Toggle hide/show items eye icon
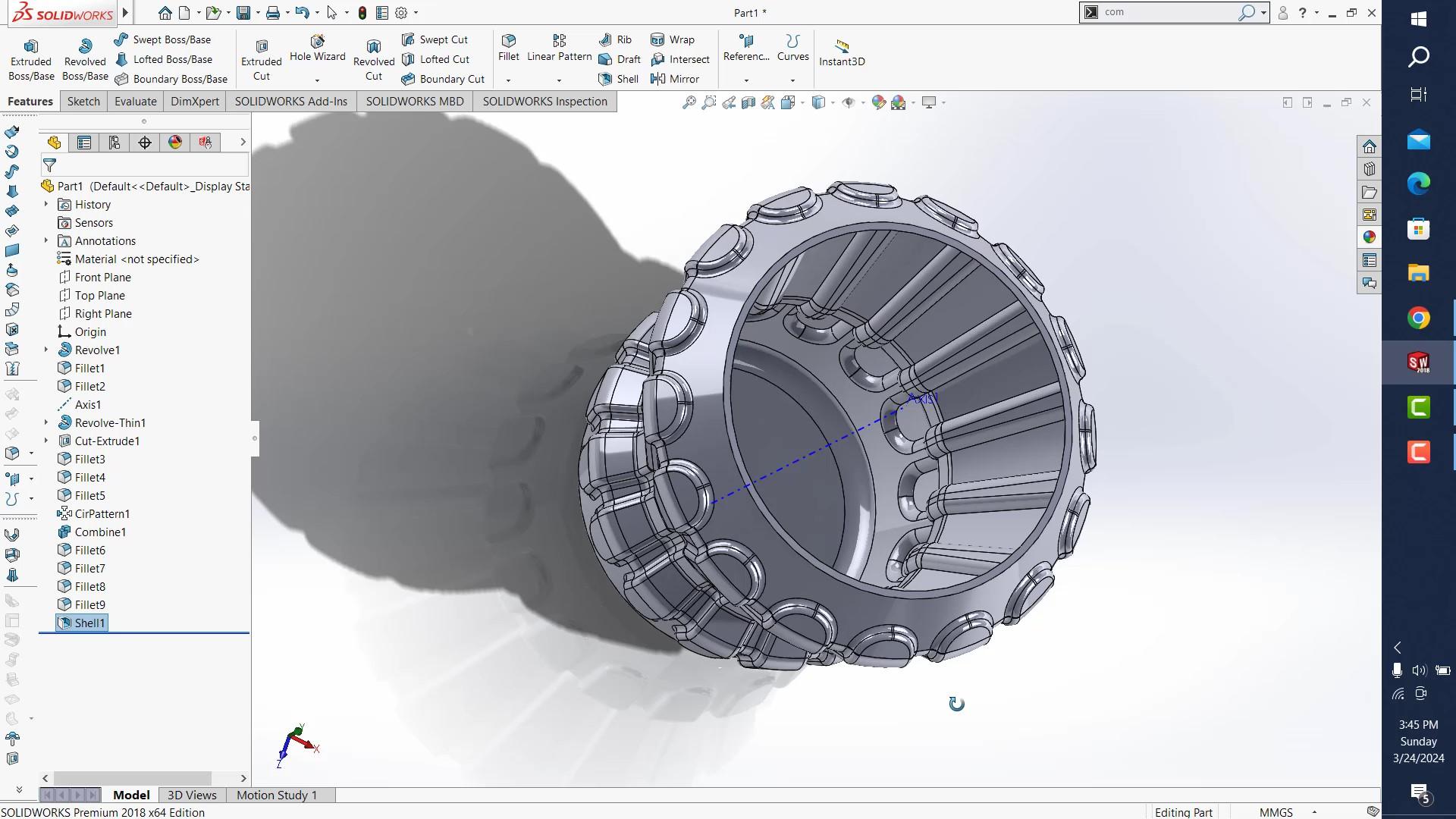Viewport: 1456px width, 819px height. click(x=849, y=102)
